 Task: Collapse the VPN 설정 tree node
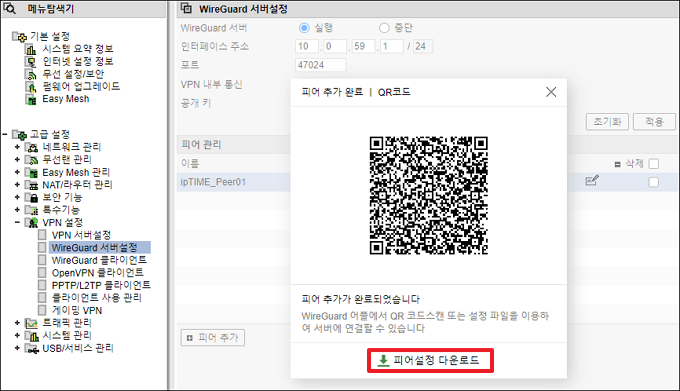[17, 222]
